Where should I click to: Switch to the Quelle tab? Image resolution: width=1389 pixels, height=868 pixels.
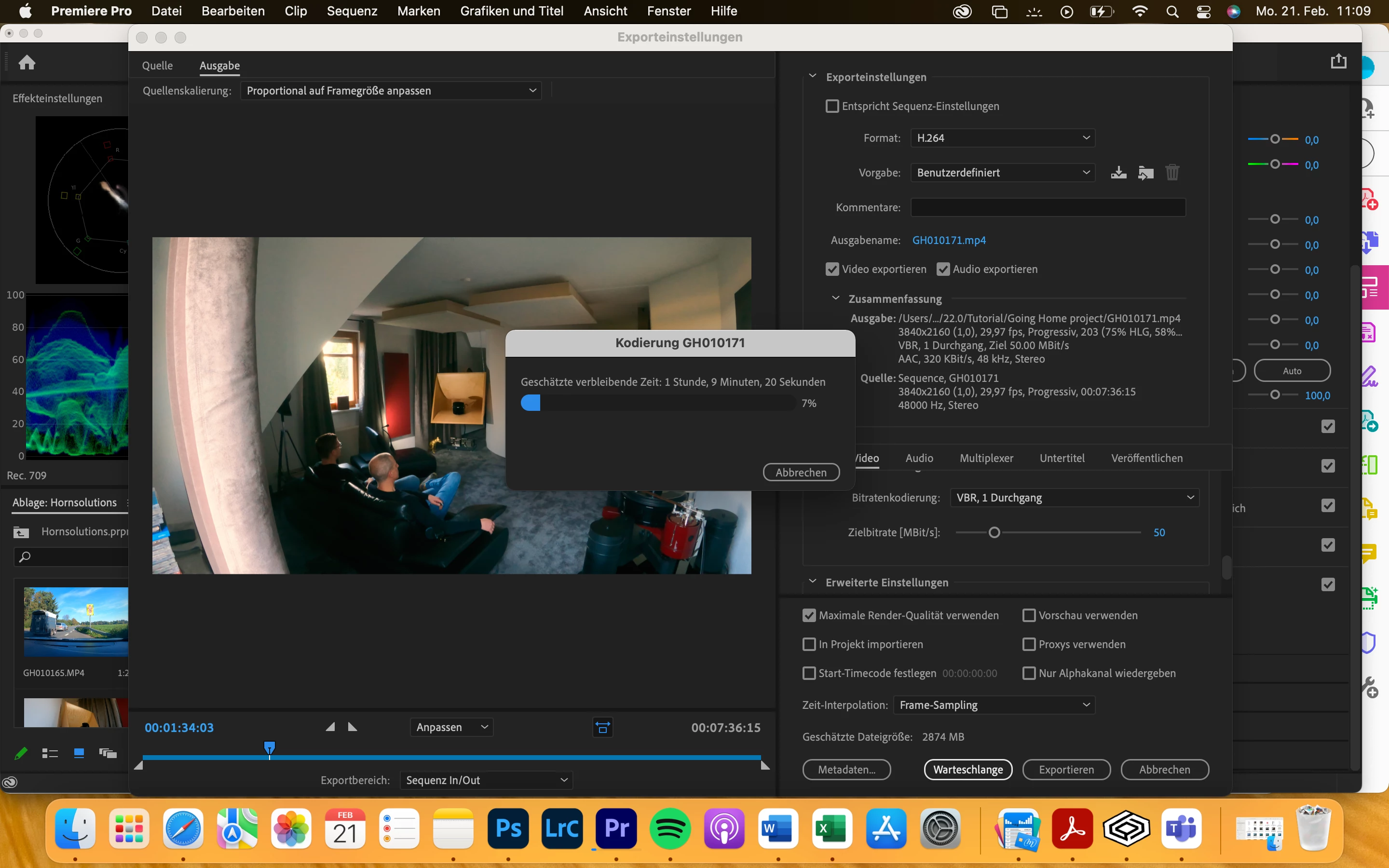pos(157,66)
